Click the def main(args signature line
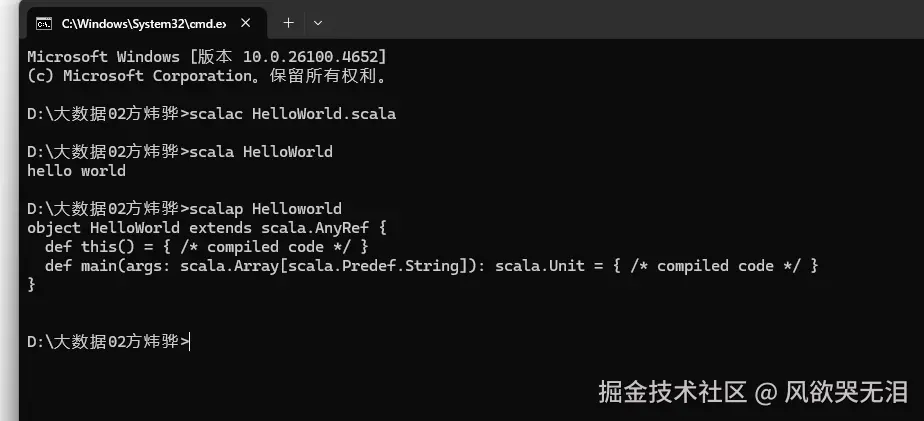This screenshot has height=421, width=924. (432, 266)
